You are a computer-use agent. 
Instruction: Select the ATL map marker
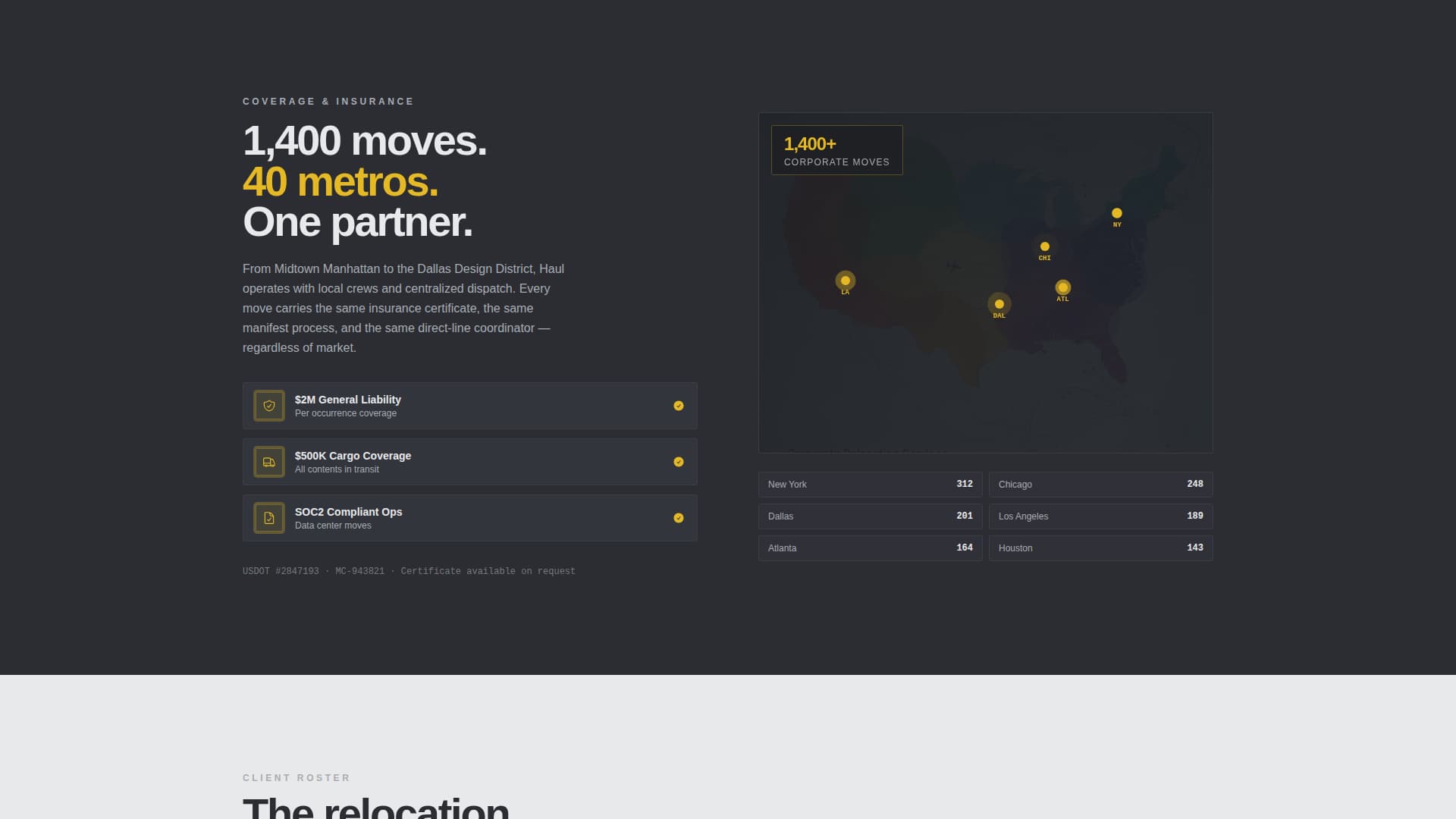tap(1063, 287)
